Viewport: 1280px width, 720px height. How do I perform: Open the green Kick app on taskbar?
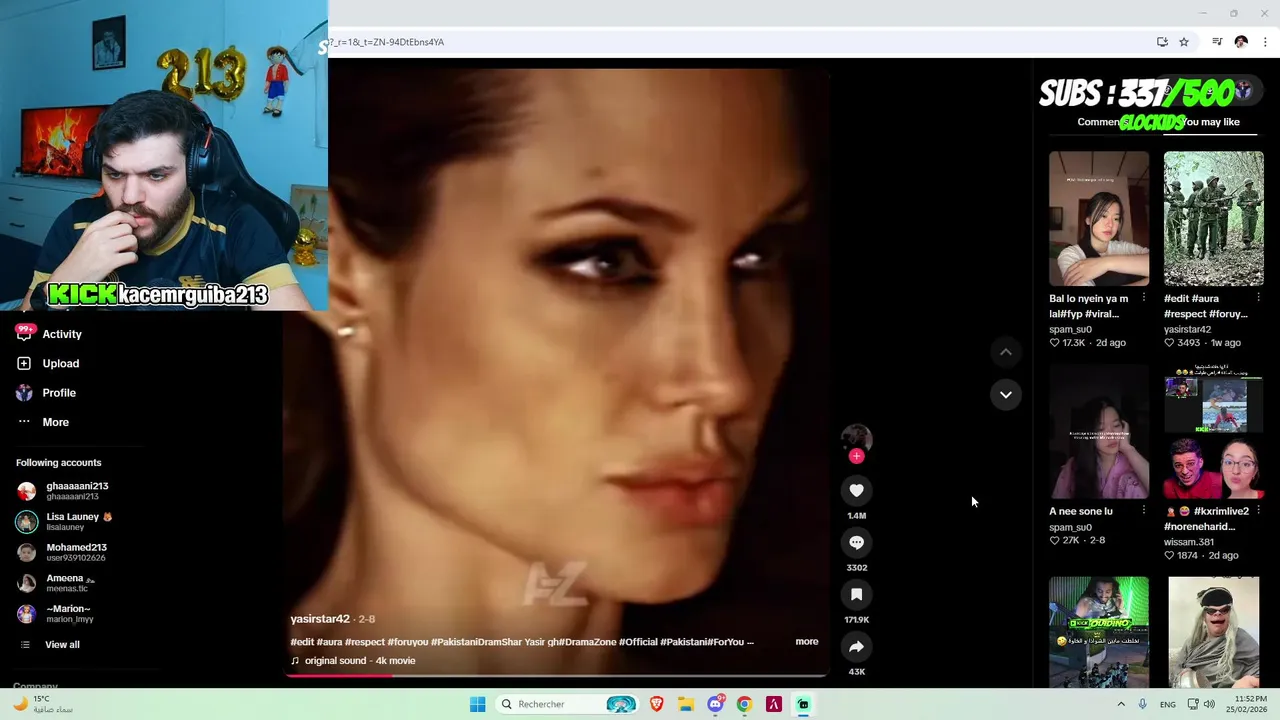click(x=803, y=704)
